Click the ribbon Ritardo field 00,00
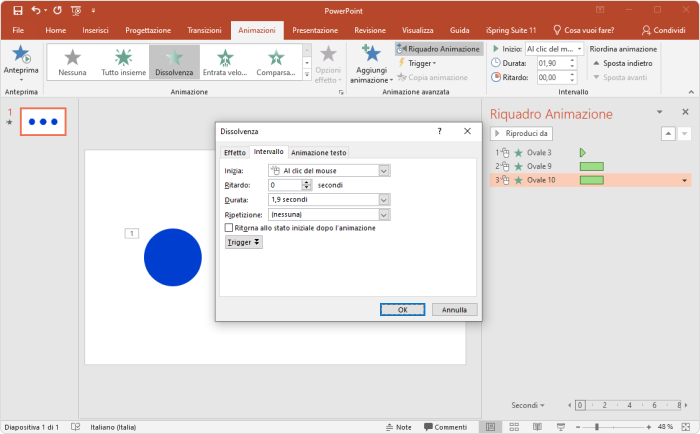The height and width of the screenshot is (434, 700). [x=553, y=77]
